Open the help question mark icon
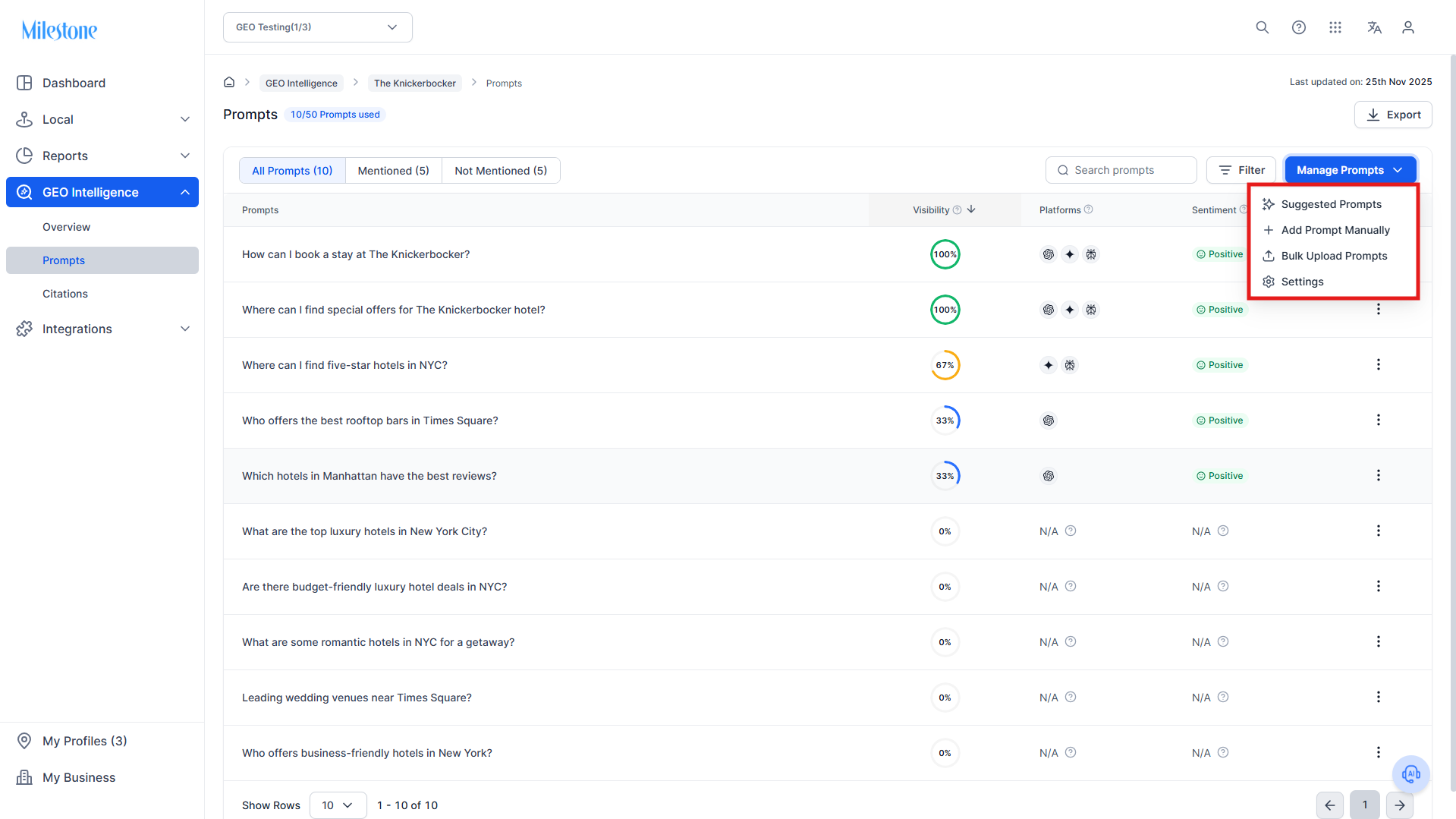Screen dimensions: 1456x819 coord(1299,27)
